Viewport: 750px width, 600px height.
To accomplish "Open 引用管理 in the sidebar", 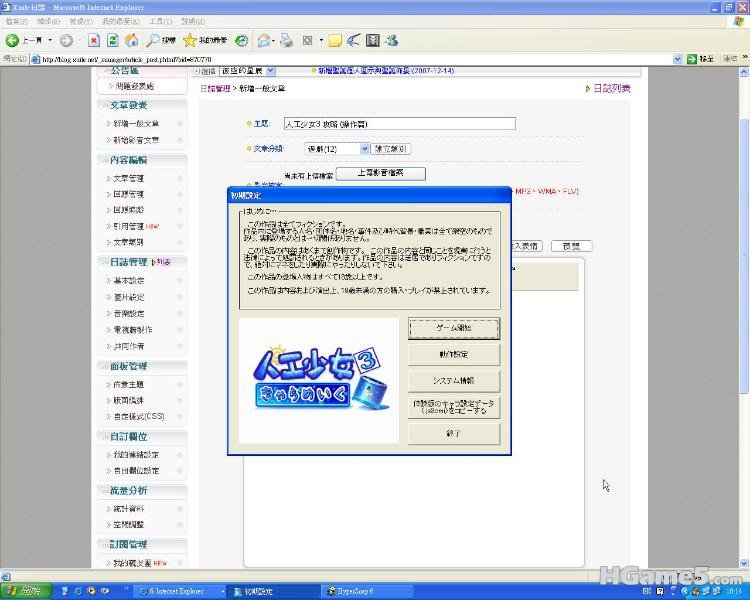I will point(128,226).
